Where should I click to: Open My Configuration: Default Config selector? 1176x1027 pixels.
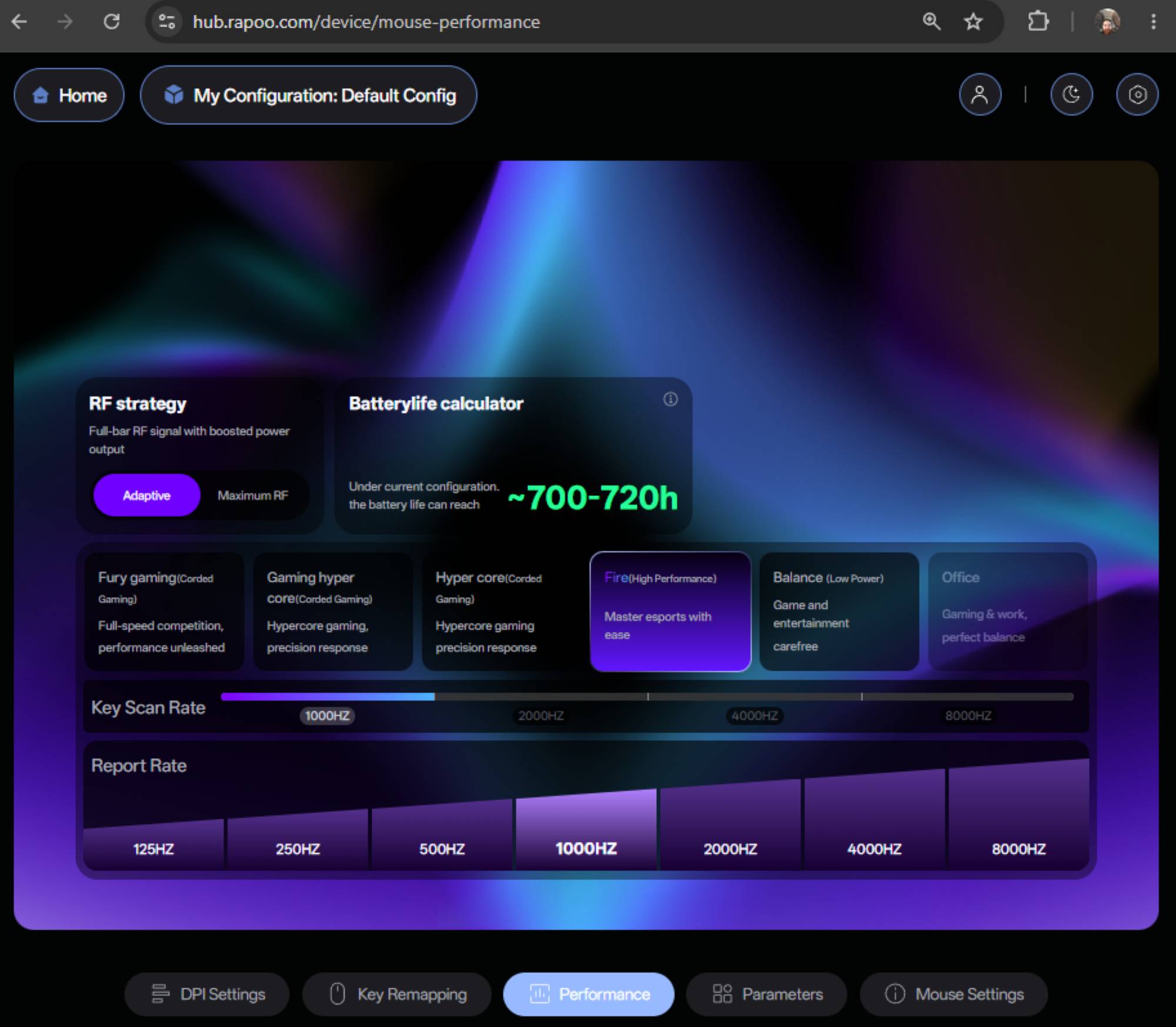tap(309, 95)
